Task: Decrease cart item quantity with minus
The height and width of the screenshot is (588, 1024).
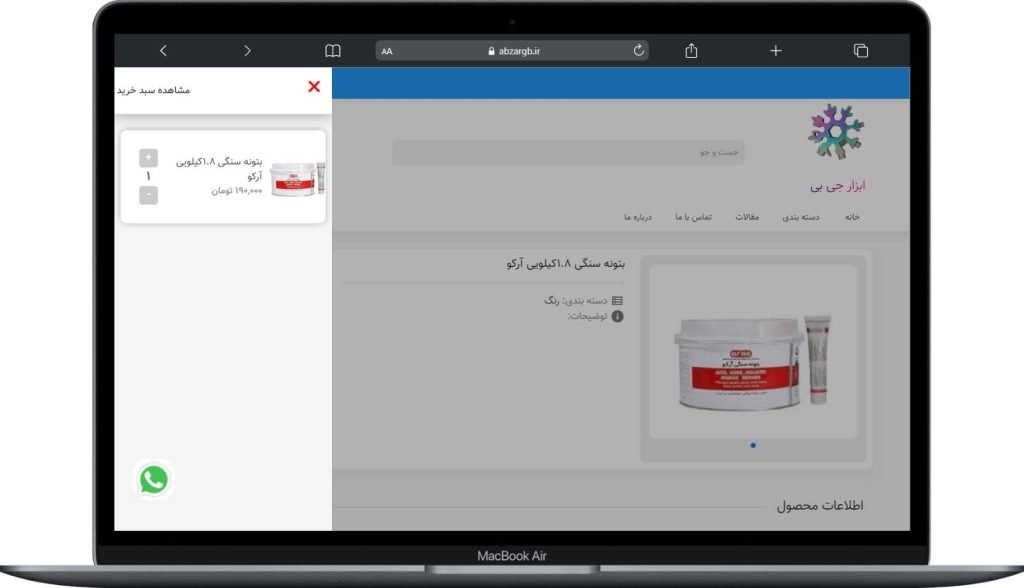Action: pos(148,195)
